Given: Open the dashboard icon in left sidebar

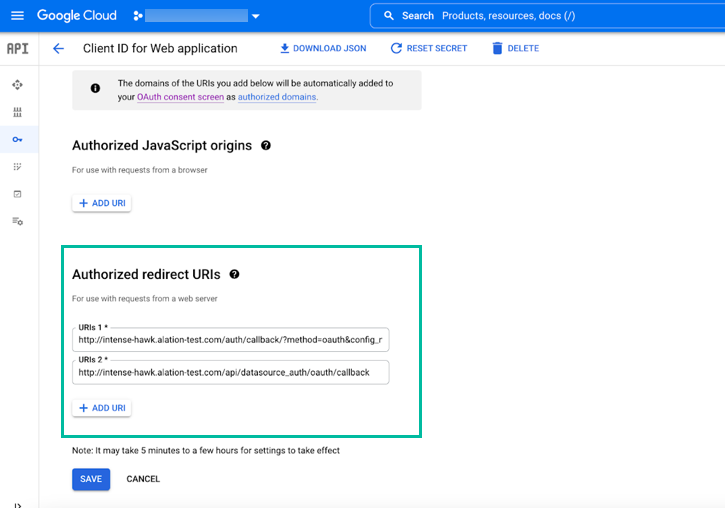Looking at the screenshot, I should [18, 85].
